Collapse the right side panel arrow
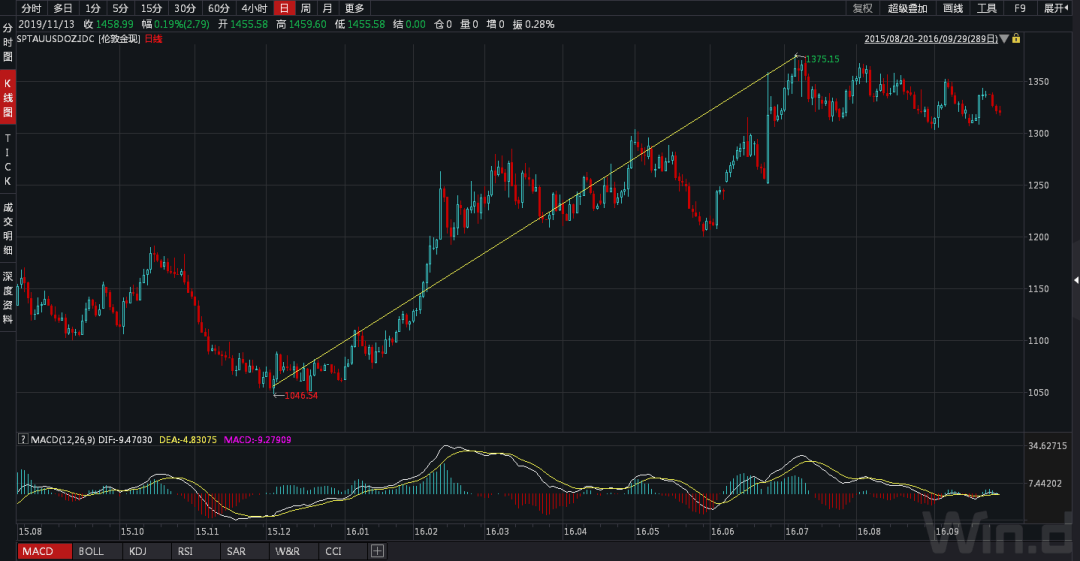Screen dimensions: 1080x561 (x=1076, y=280)
